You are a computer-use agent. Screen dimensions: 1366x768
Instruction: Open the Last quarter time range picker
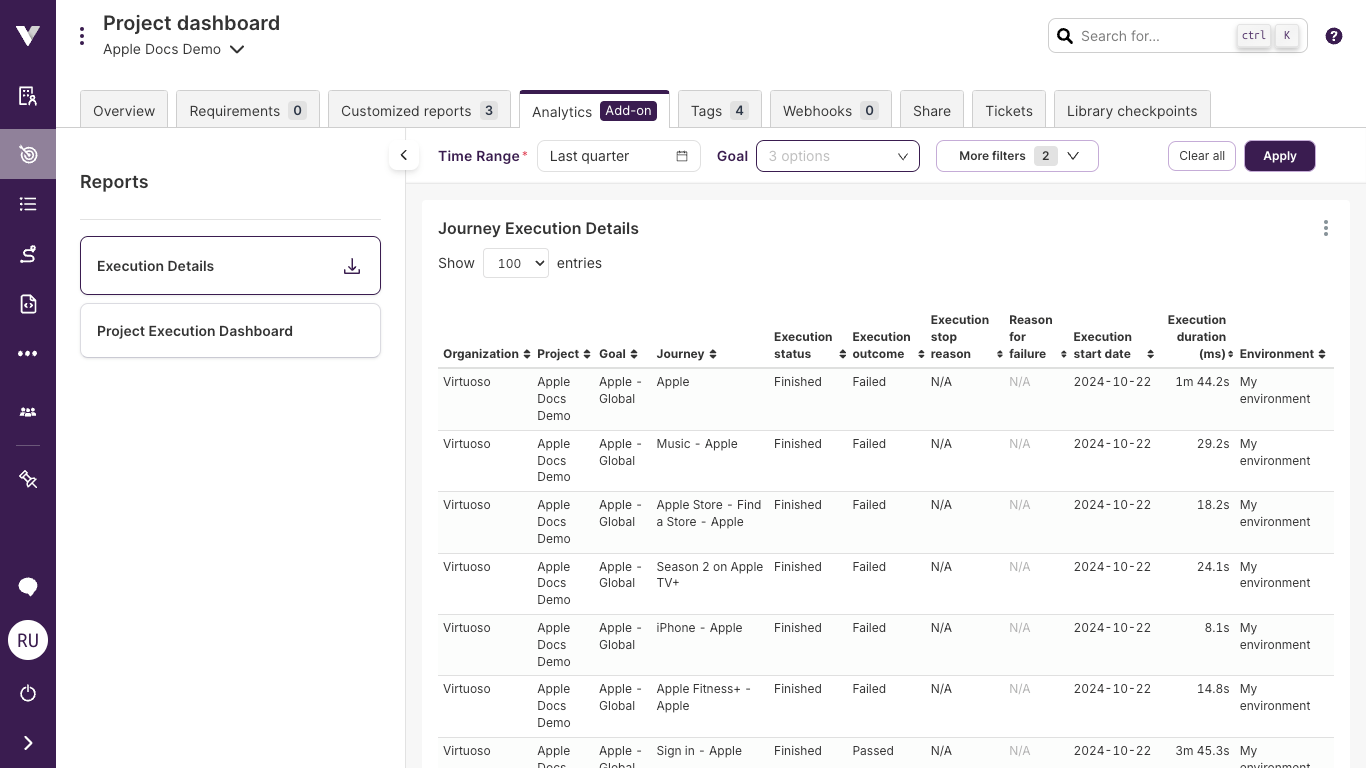pyautogui.click(x=619, y=156)
